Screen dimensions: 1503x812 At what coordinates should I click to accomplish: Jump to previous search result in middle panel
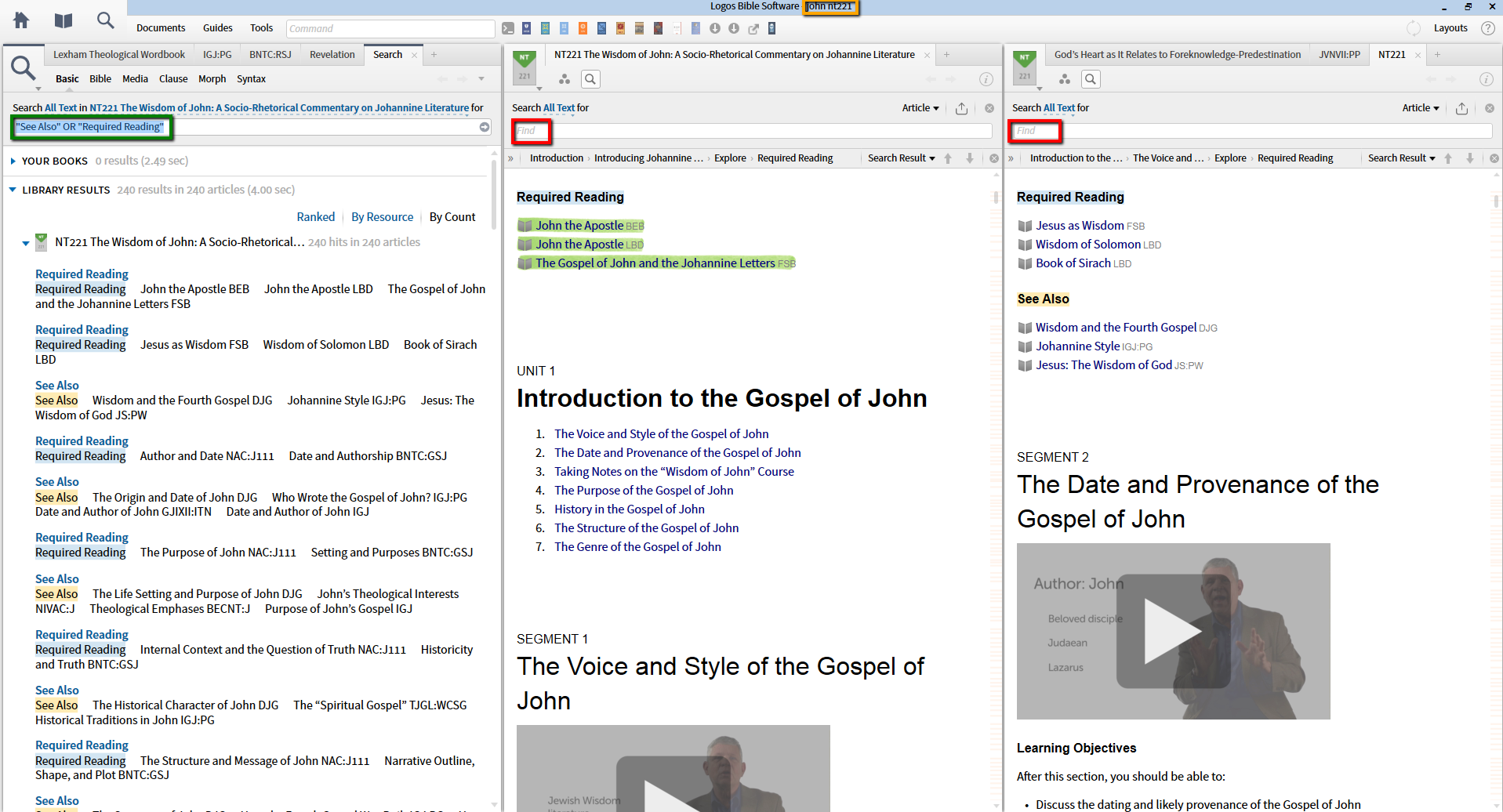(x=948, y=158)
